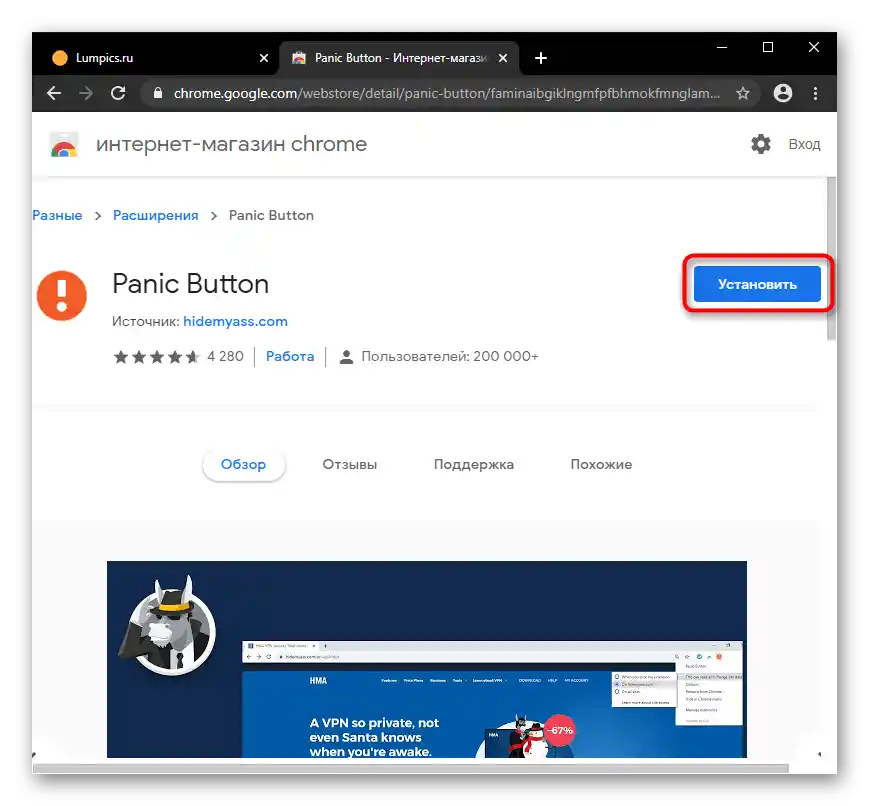
Task: Click the users person icon
Action: (346, 356)
